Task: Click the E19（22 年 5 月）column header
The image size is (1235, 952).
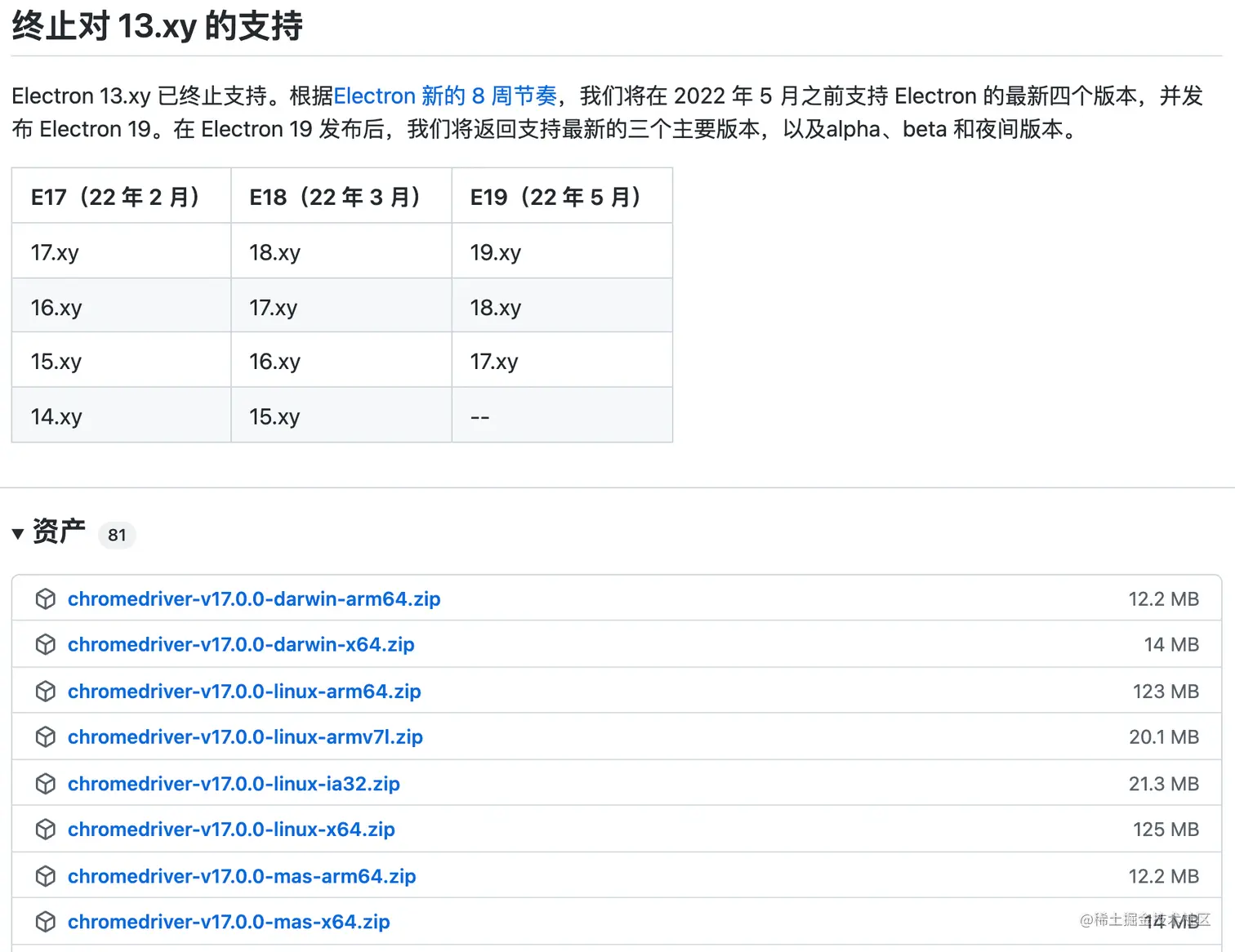Action: pos(562,196)
